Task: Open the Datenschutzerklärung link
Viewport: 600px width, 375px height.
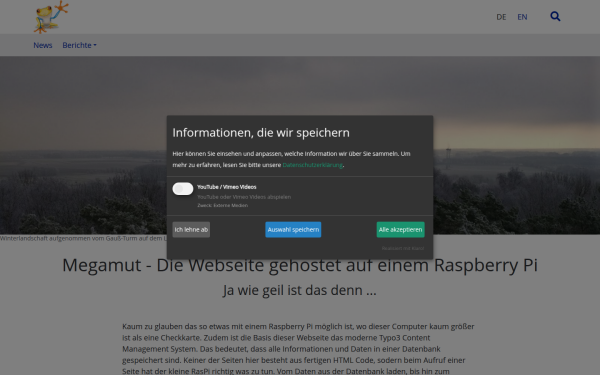Action: click(312, 165)
